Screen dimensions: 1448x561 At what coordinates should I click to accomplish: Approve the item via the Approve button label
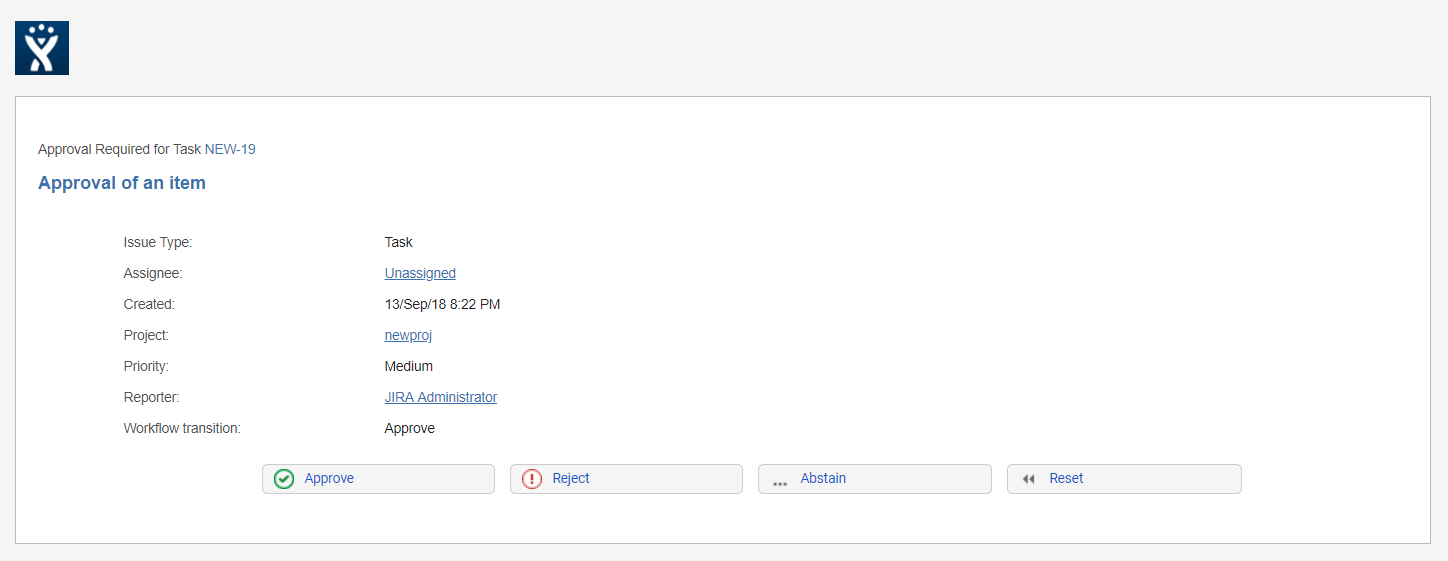[x=329, y=479]
